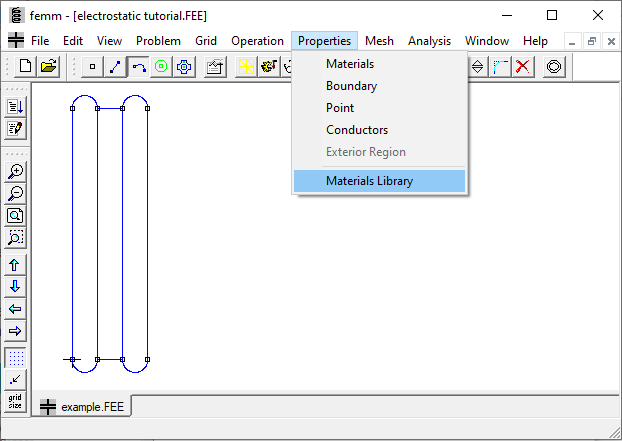
Task: Toggle the Snap to grid button
Action: (16, 379)
